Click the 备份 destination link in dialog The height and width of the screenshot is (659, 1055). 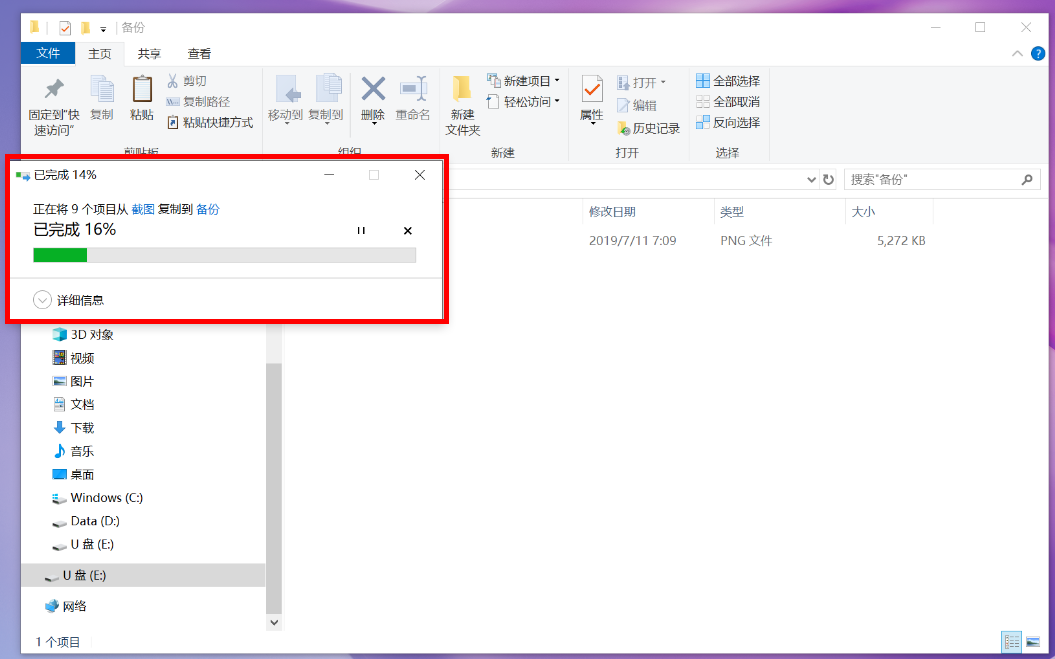point(207,209)
